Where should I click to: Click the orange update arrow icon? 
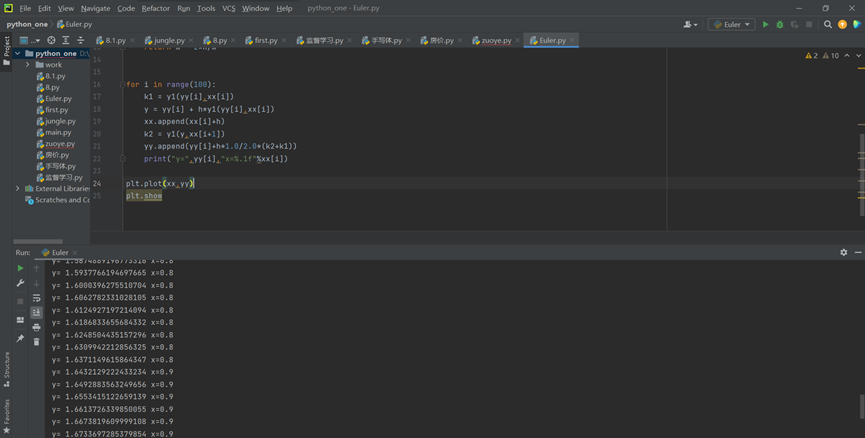(842, 24)
